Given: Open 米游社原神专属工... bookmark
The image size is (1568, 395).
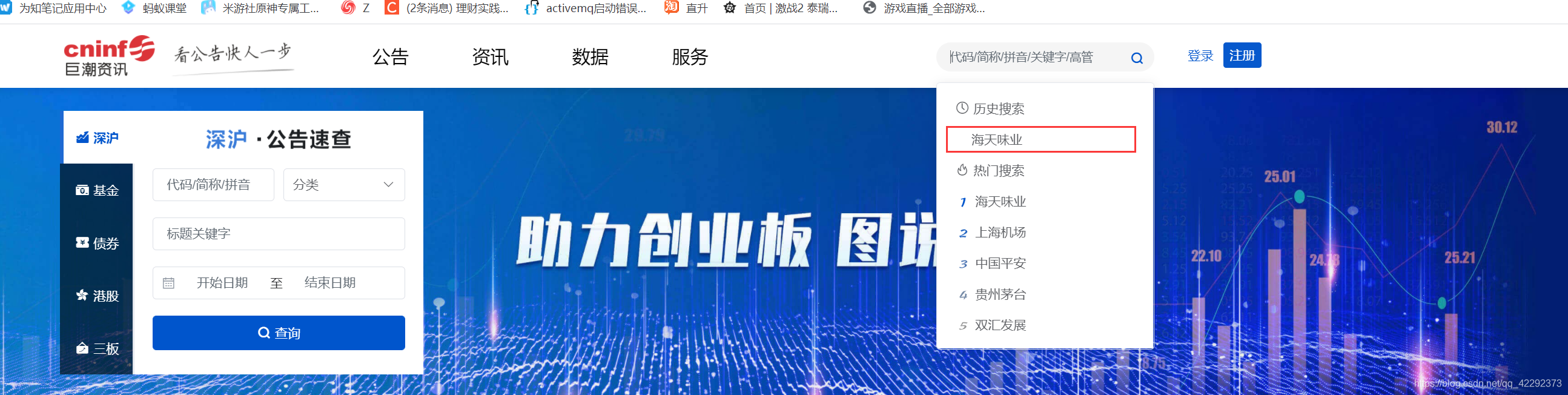Looking at the screenshot, I should 260,8.
